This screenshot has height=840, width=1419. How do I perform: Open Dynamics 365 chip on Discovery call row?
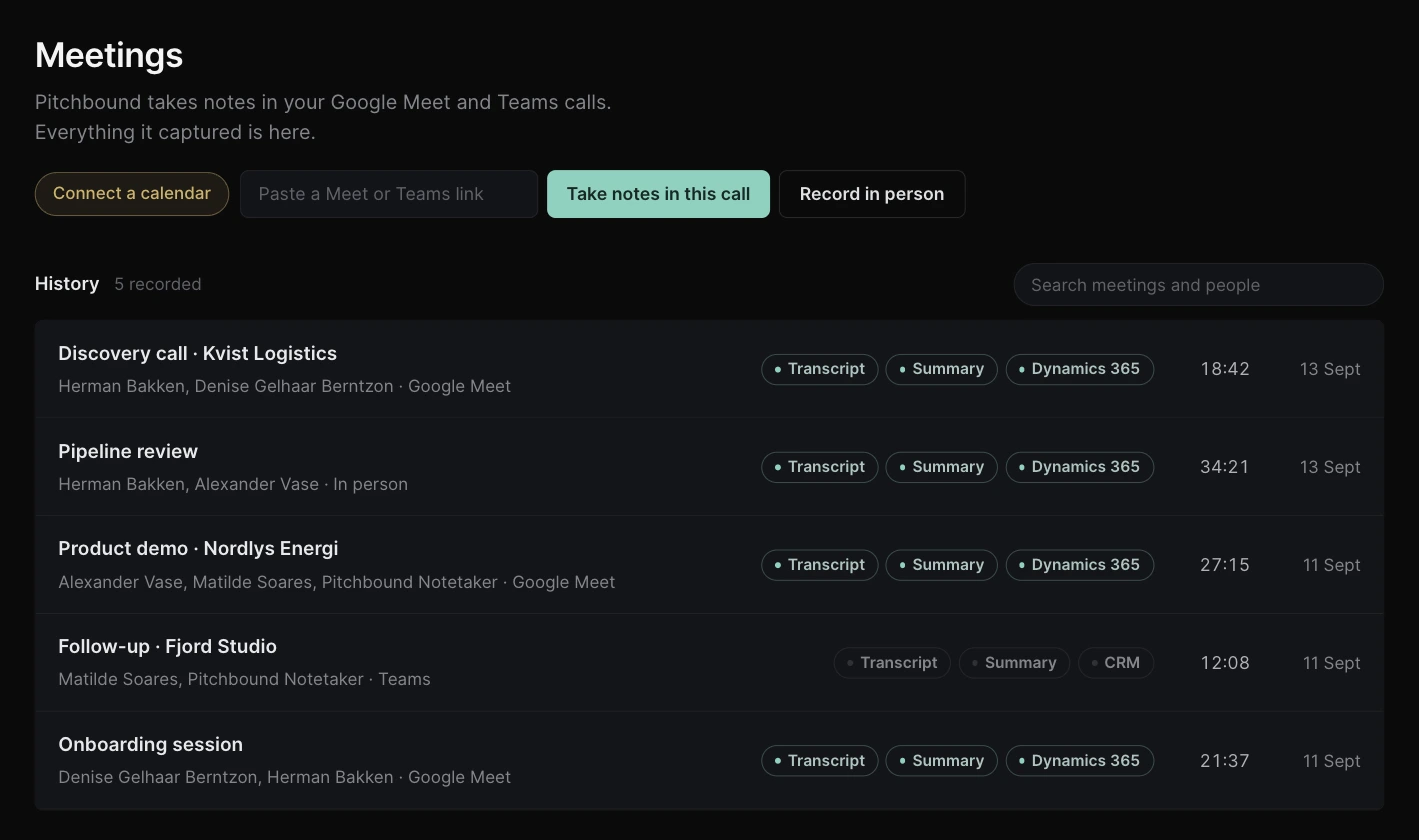[1080, 369]
